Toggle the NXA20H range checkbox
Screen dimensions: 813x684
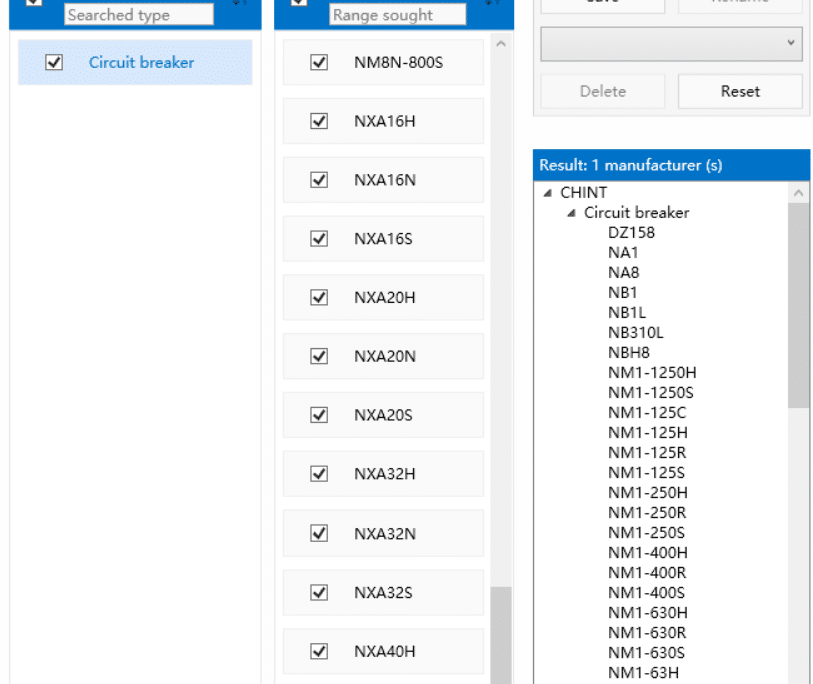(319, 297)
